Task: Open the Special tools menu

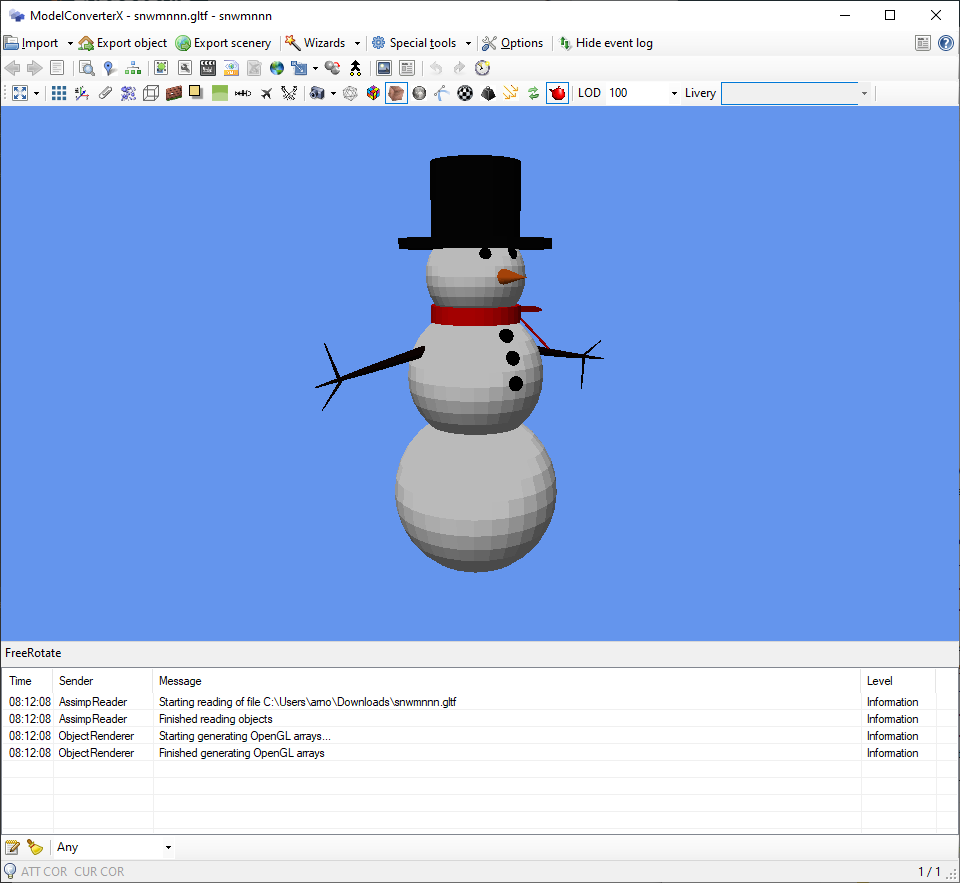Action: [414, 43]
